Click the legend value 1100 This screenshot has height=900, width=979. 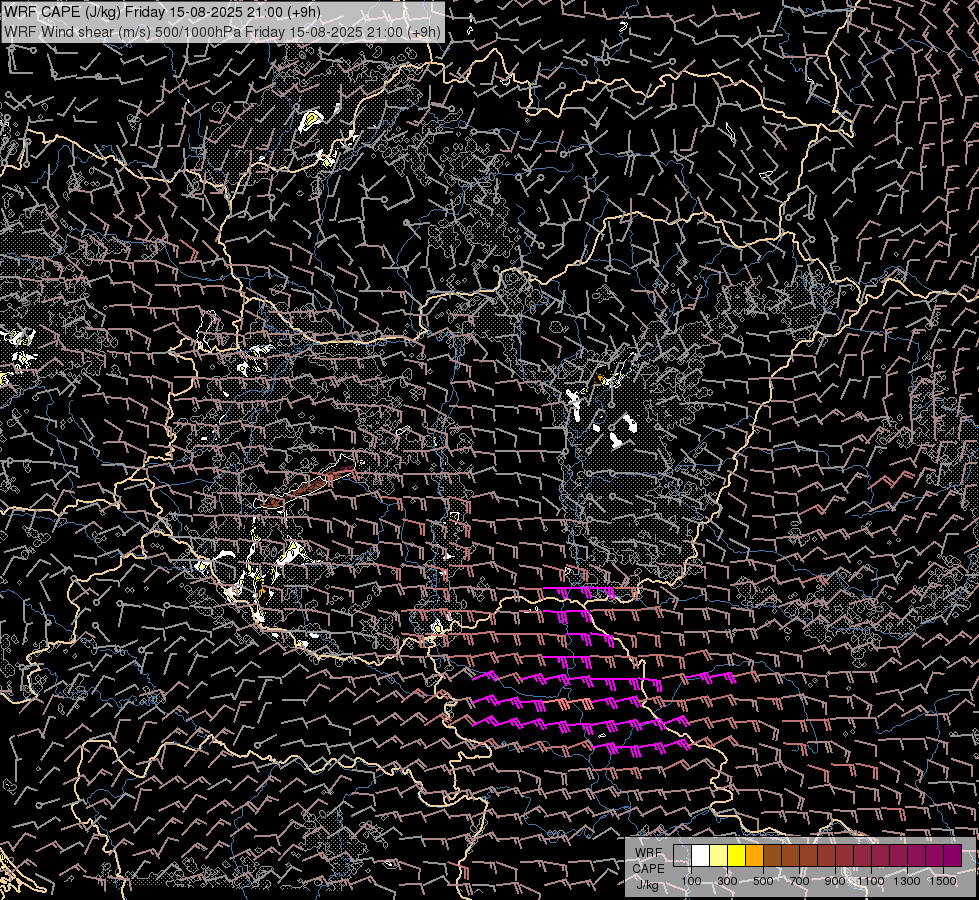[871, 881]
